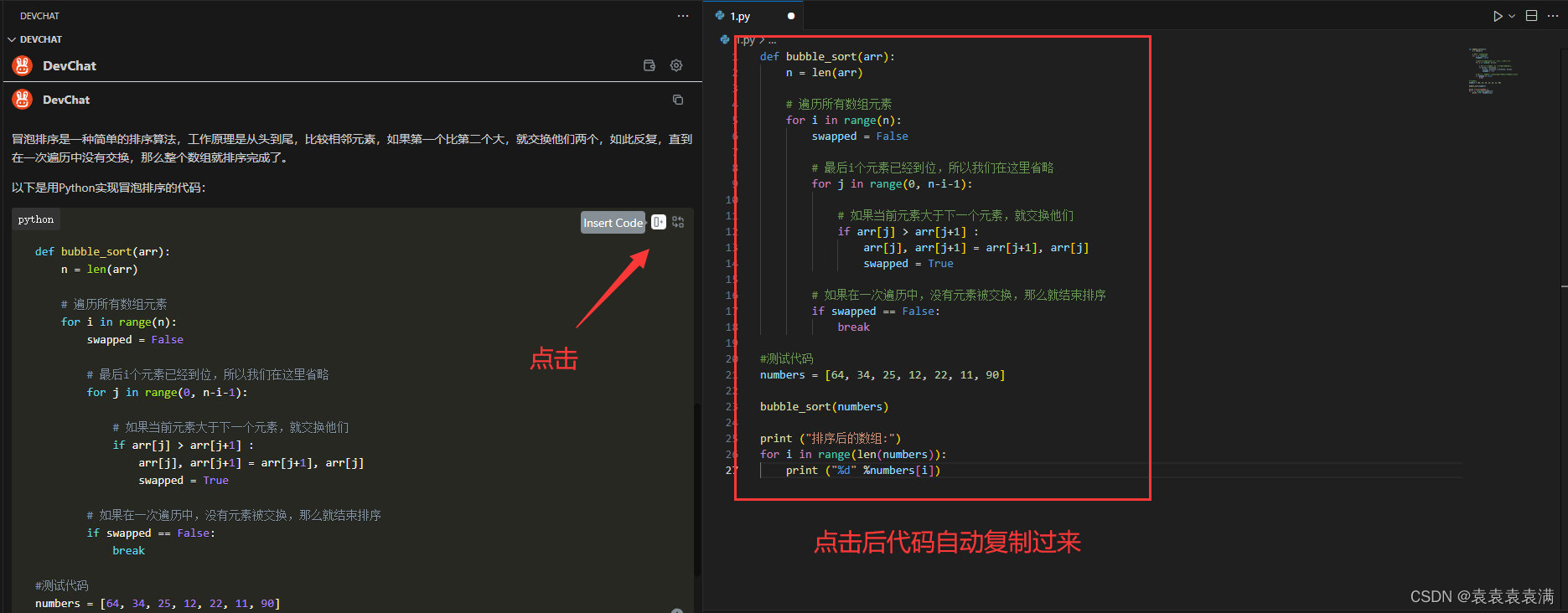The image size is (1568, 613).
Task: Click the Python file icon on 1.py tab
Action: click(x=720, y=15)
